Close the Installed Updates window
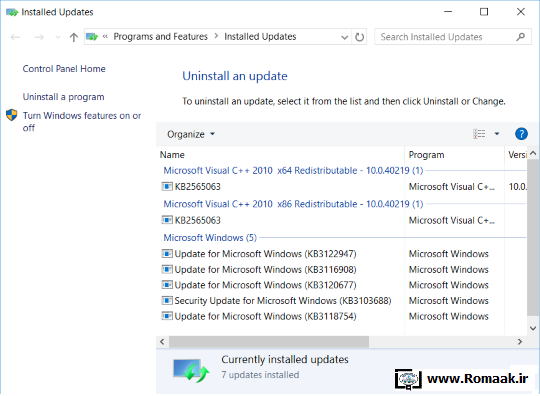 521,12
